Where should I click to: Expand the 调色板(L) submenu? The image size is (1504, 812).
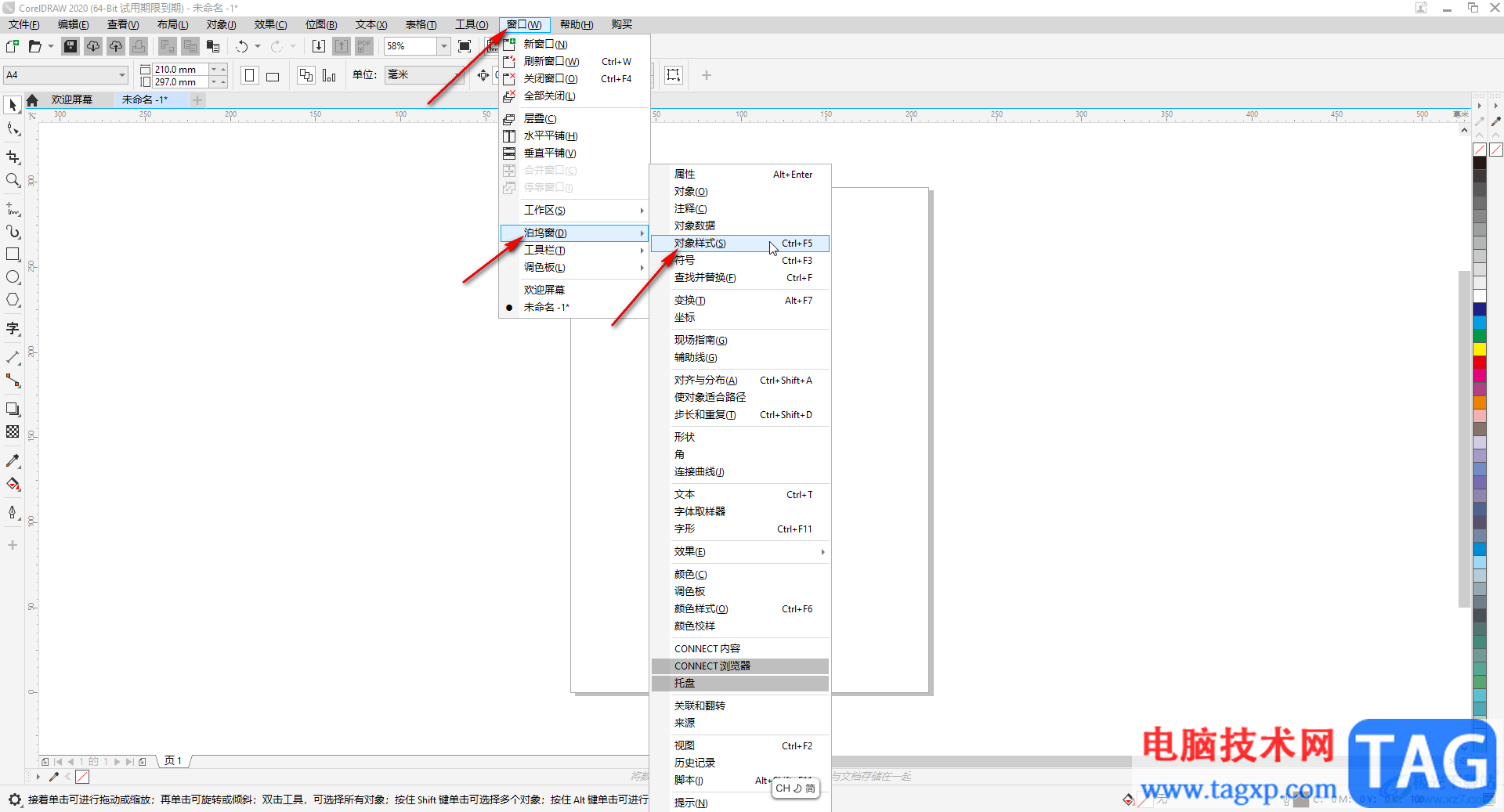pos(575,268)
